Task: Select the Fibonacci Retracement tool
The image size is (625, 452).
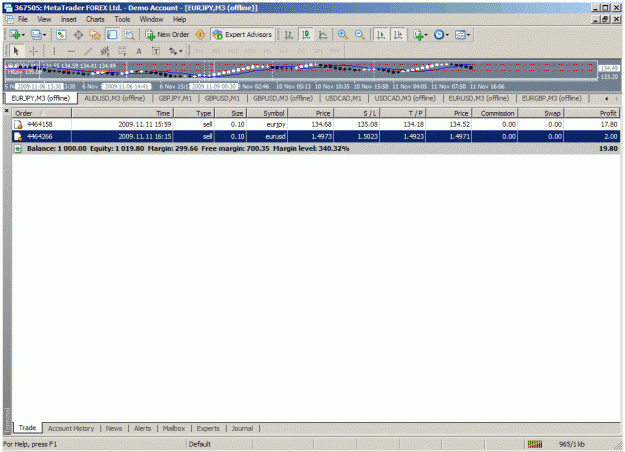Action: 122,51
